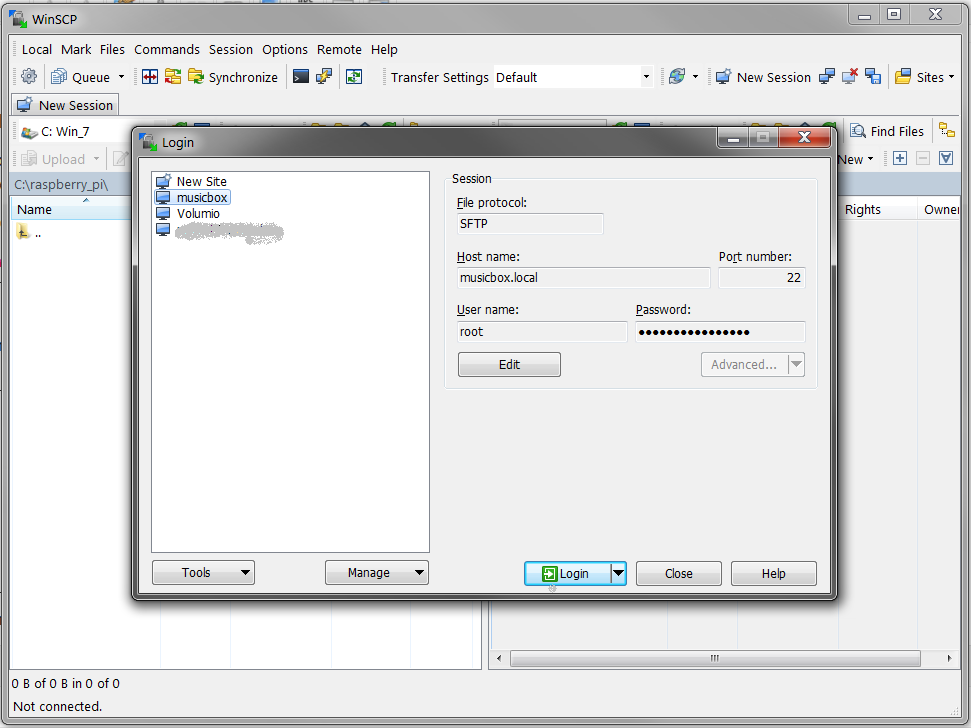Click the Host name field
Viewport: 971px width, 728px height.
click(x=583, y=278)
